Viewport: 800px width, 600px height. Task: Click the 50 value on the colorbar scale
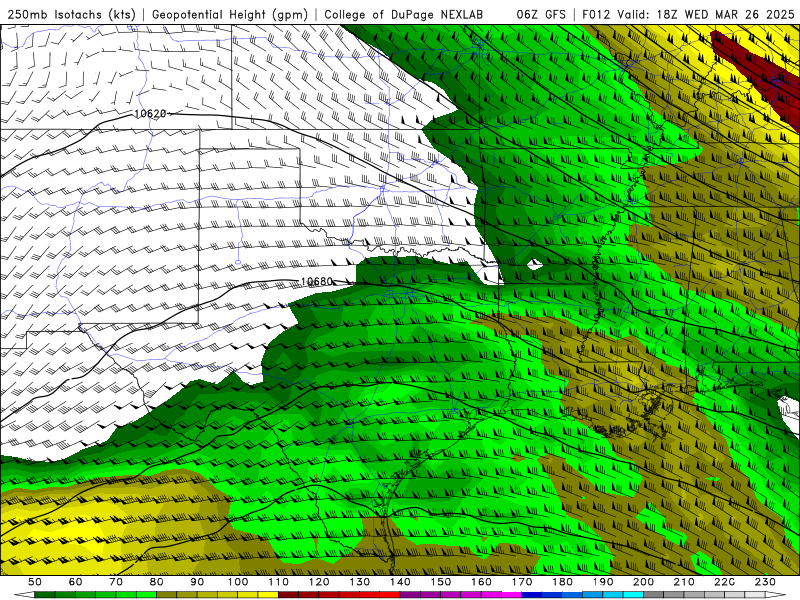pos(35,582)
